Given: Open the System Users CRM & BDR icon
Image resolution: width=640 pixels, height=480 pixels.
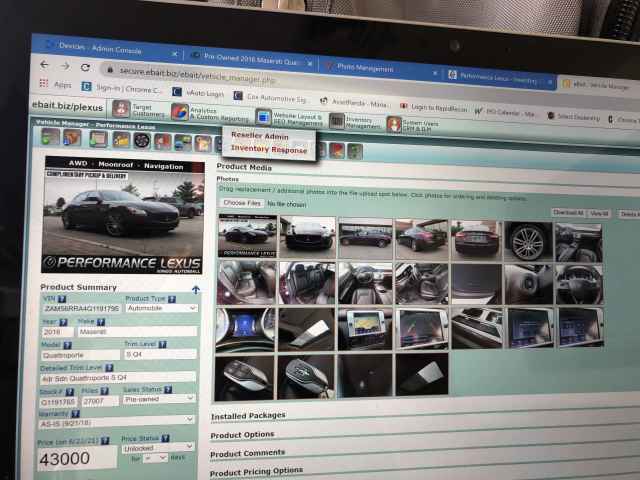Looking at the screenshot, I should (393, 124).
